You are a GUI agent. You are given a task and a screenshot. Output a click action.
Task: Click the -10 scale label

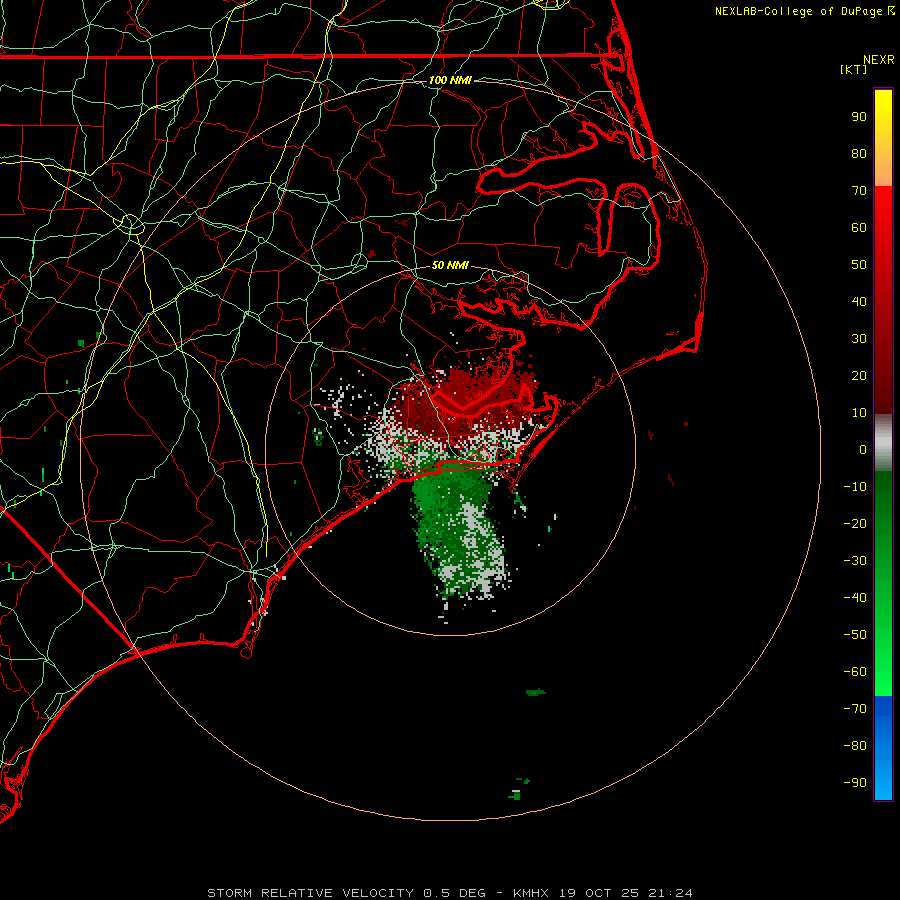[855, 487]
